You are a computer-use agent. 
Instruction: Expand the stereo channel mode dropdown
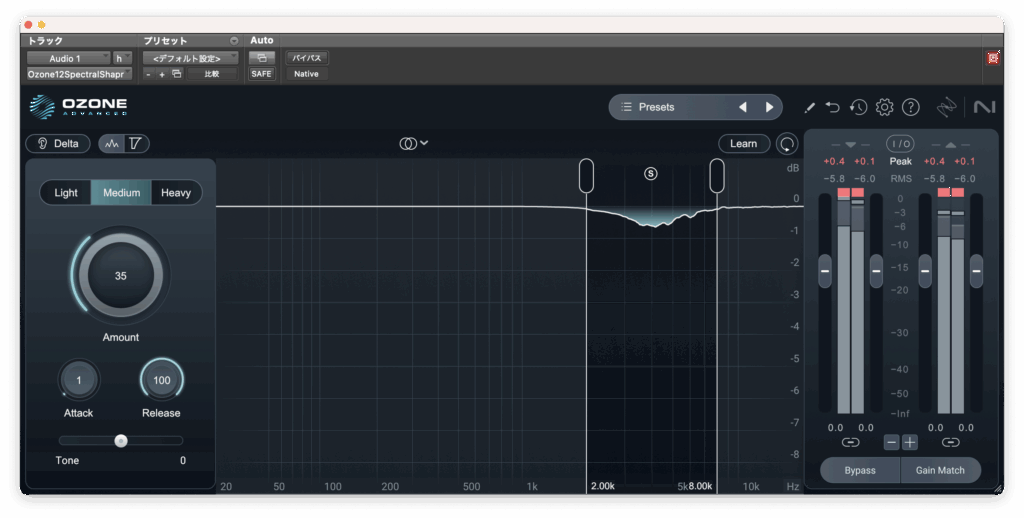coord(414,144)
